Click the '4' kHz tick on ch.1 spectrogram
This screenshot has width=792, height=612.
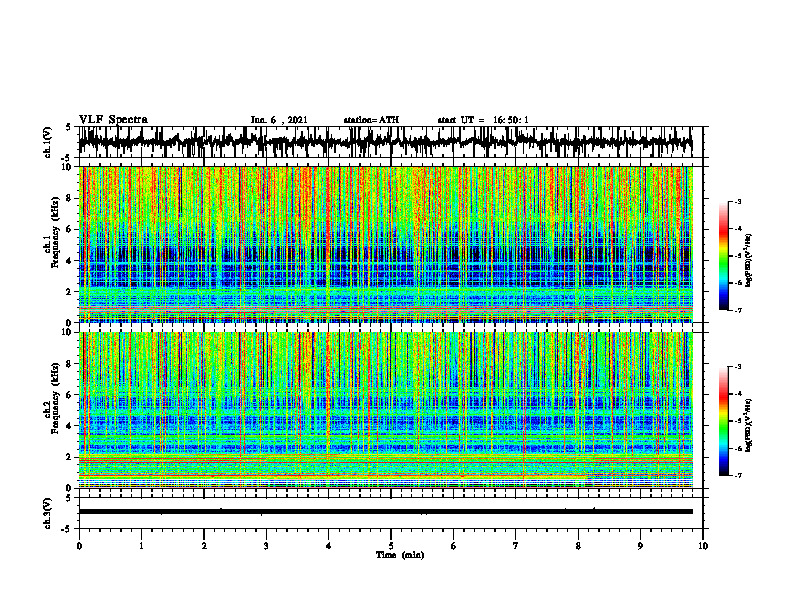click(x=70, y=261)
